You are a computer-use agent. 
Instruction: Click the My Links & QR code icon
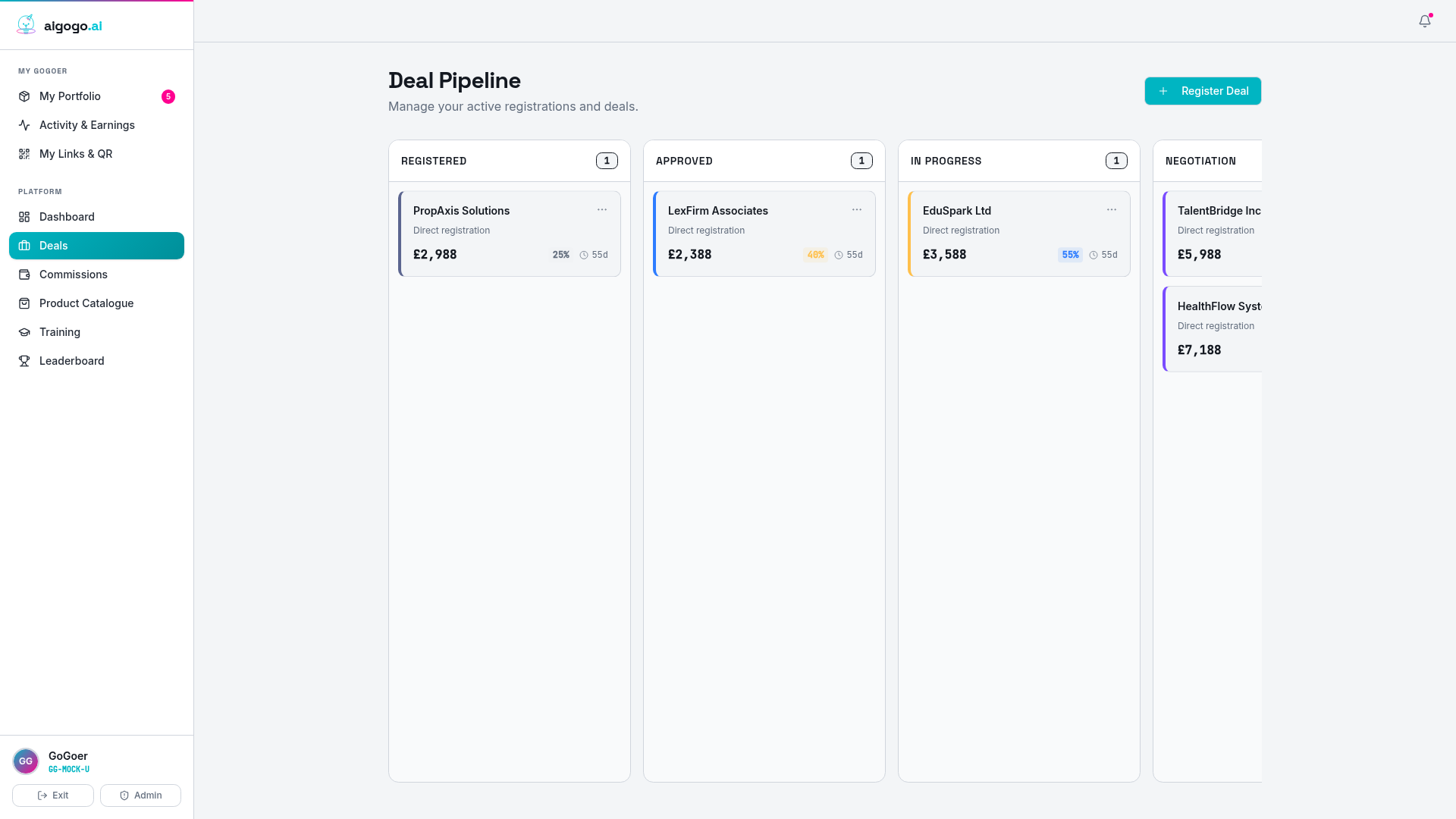click(24, 154)
